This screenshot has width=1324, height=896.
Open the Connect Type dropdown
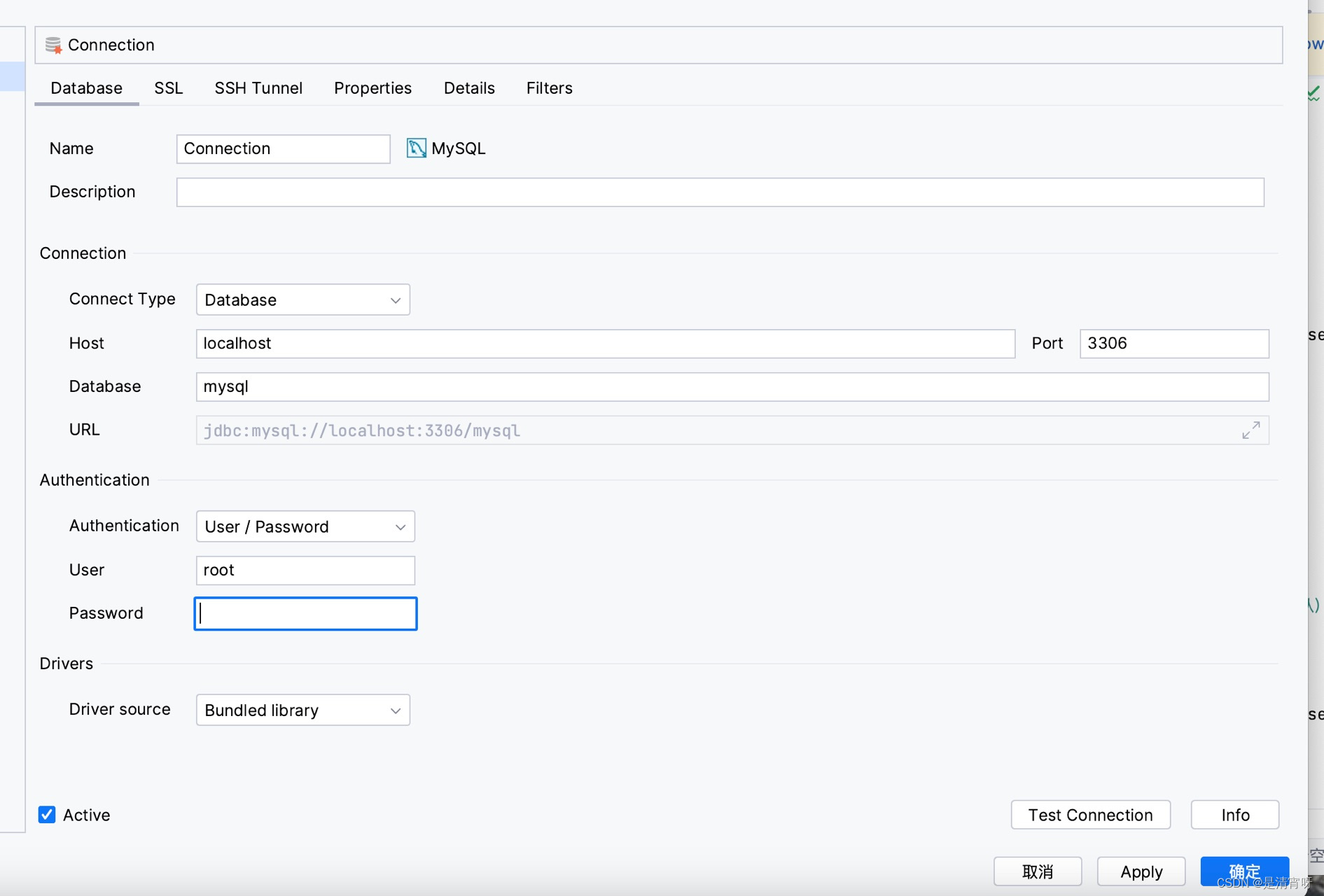[x=303, y=300]
